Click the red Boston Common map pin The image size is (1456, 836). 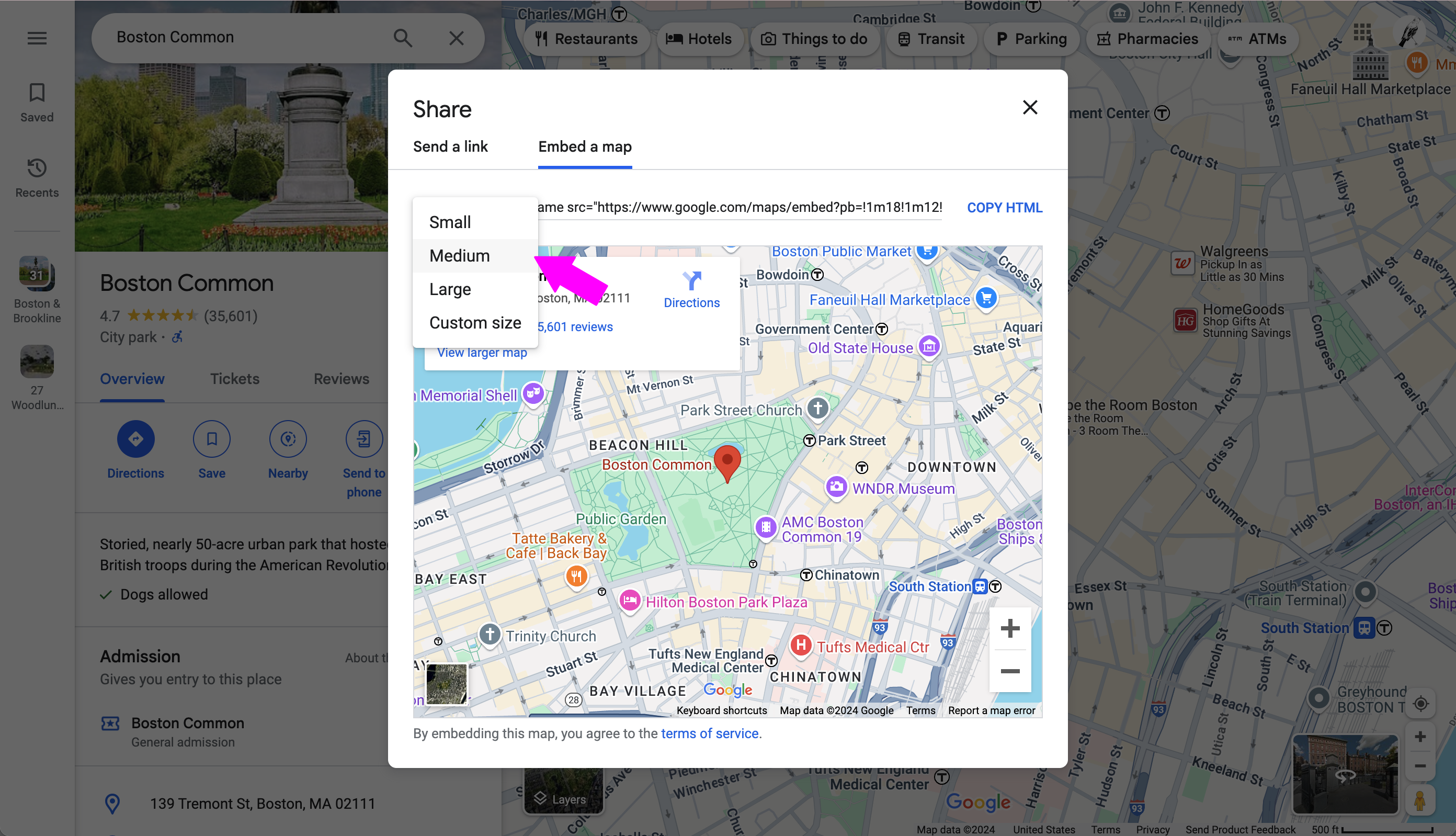[727, 463]
